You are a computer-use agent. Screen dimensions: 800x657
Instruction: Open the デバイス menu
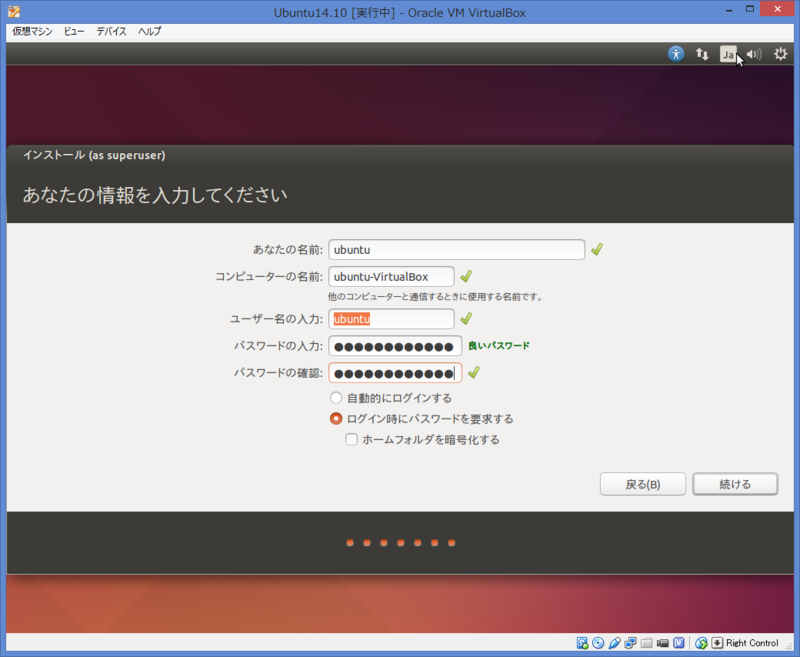coord(110,31)
